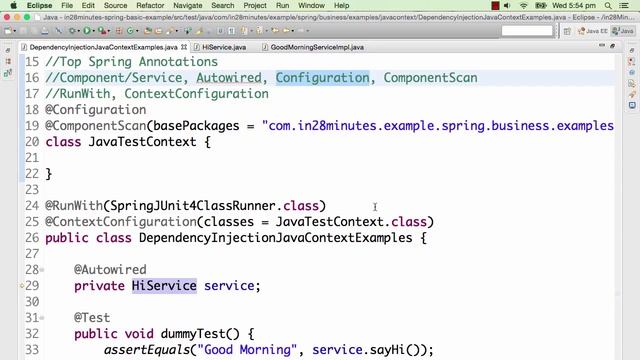Close the DependencyInjectionJavaContextExamples.java tab
Viewport: 640px width, 360px height.
pyautogui.click(x=184, y=47)
